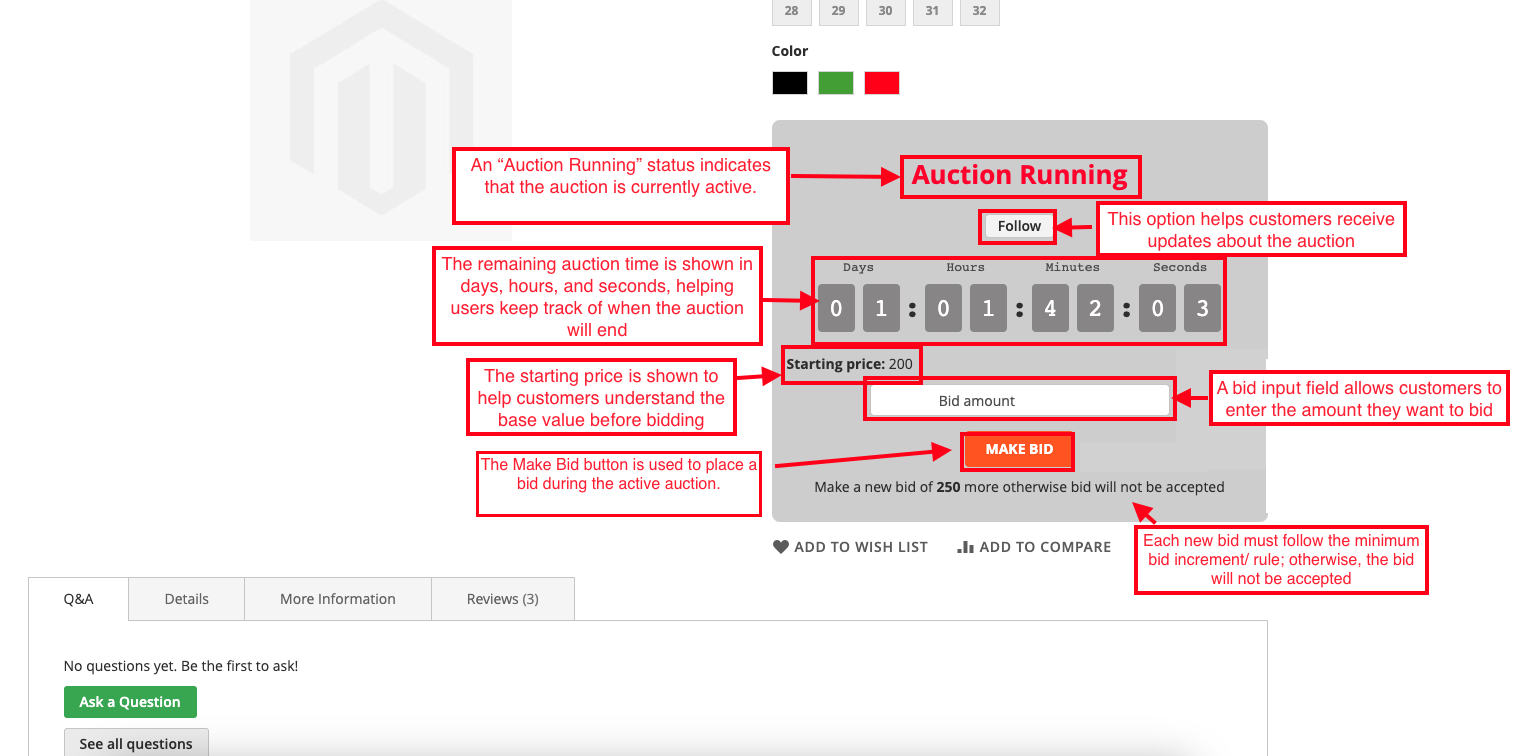The image size is (1539, 756).
Task: Click the green Ask a Question button
Action: point(130,702)
